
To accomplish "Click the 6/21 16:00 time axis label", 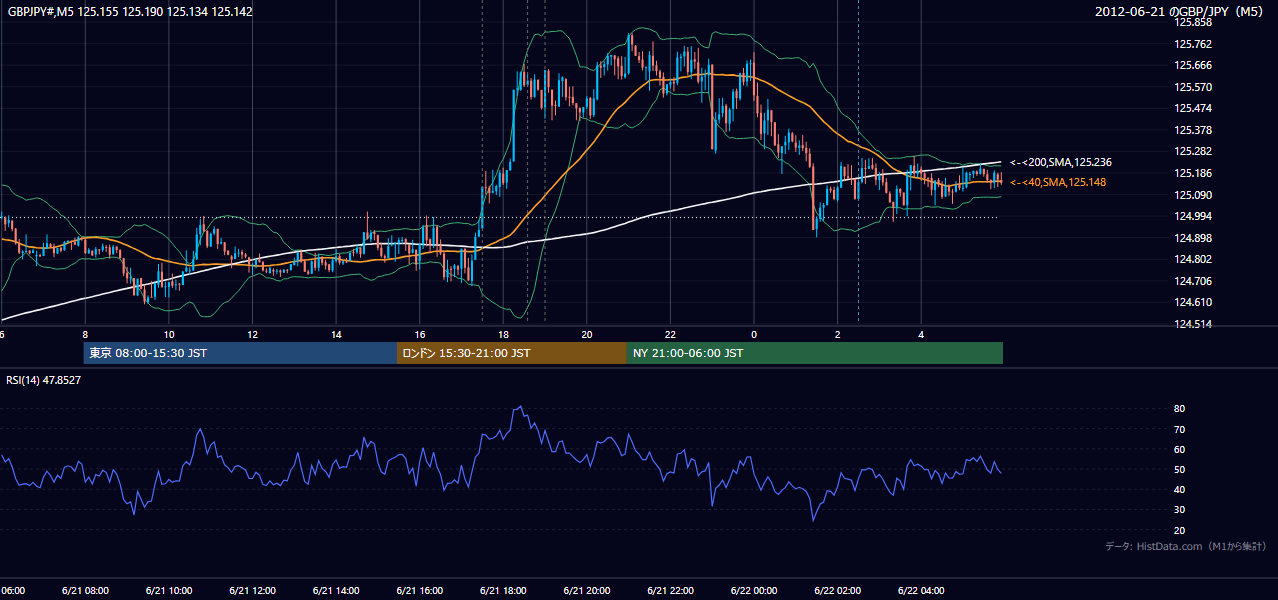I will (x=419, y=591).
